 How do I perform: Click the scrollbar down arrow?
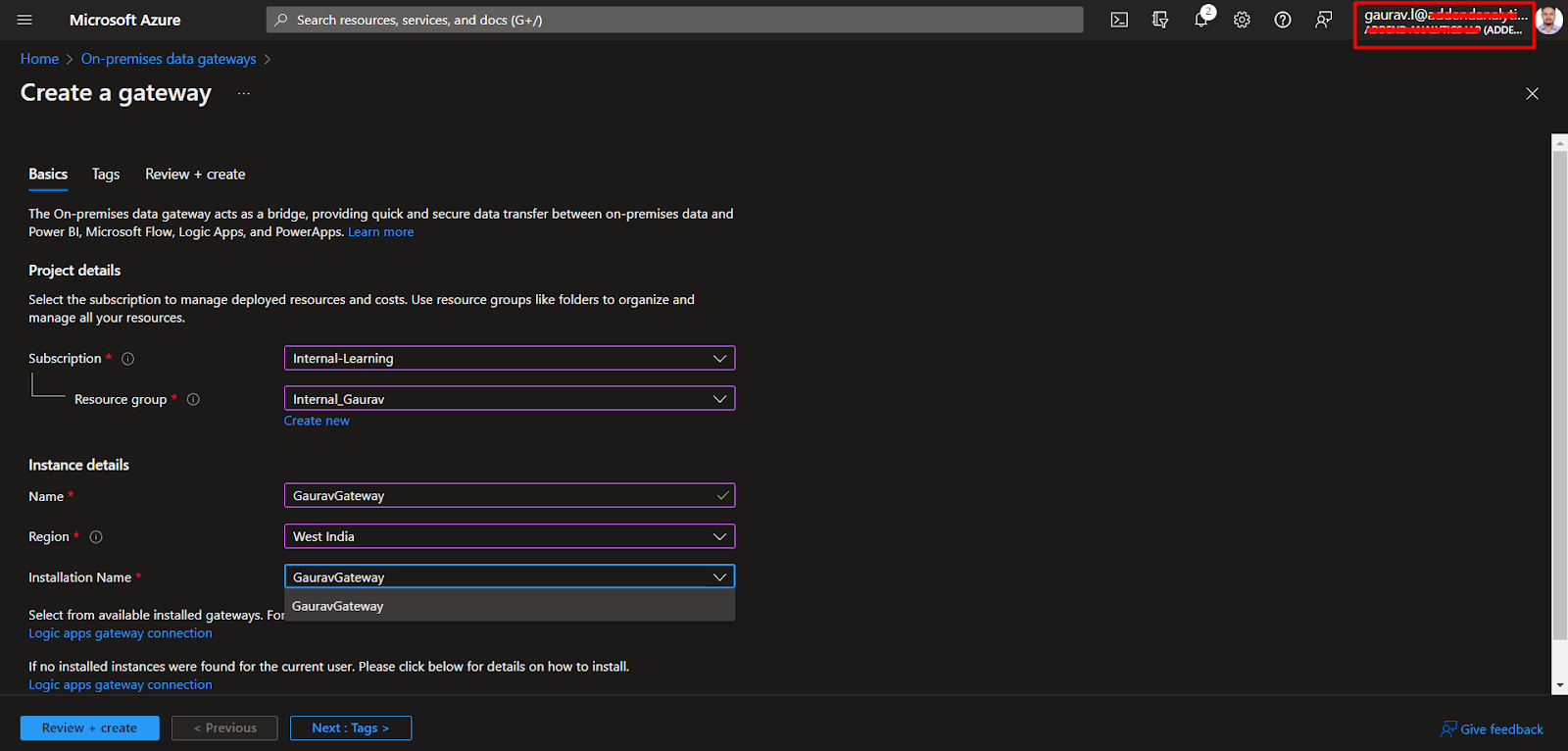(x=1560, y=686)
